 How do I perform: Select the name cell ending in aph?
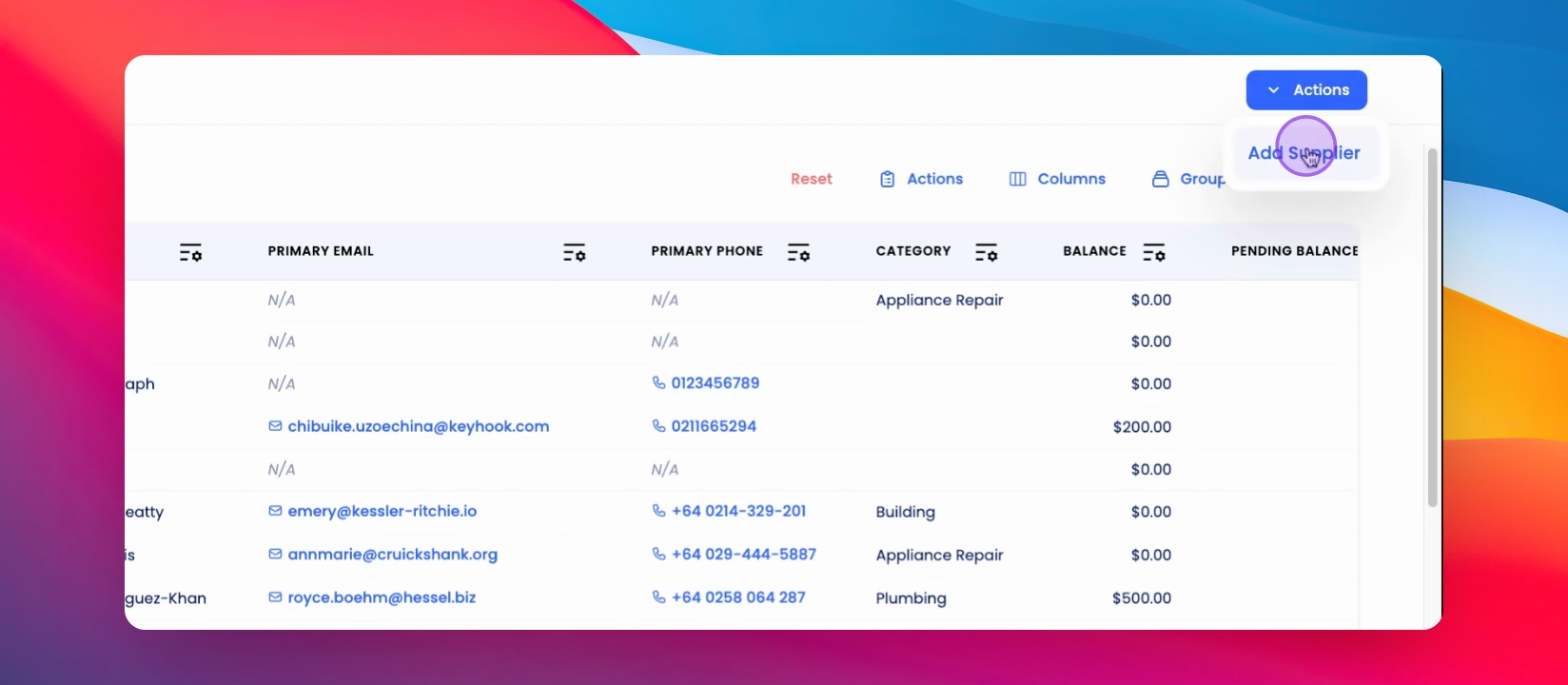[140, 384]
